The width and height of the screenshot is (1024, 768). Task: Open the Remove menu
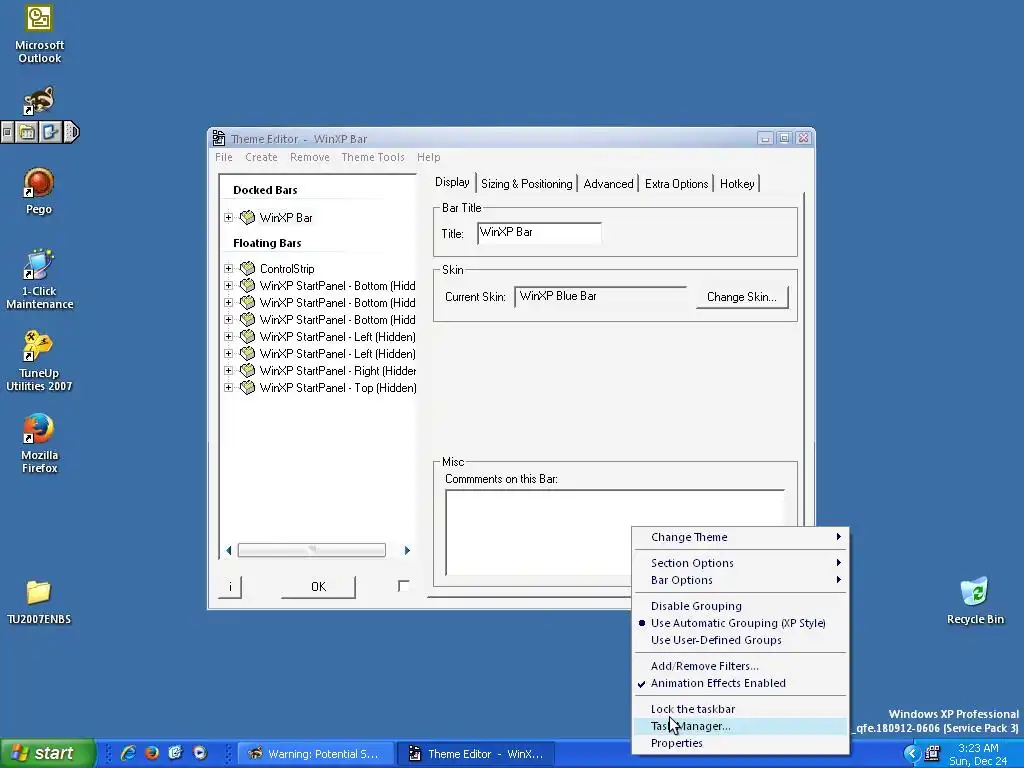pos(310,157)
